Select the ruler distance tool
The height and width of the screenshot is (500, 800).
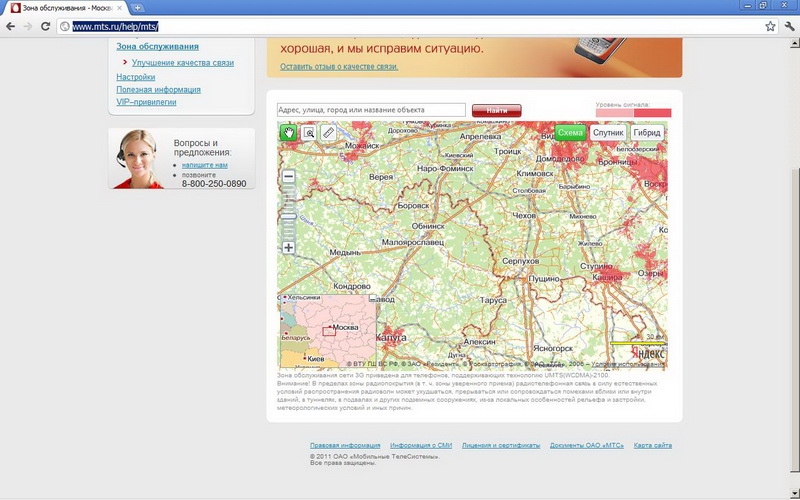coord(328,133)
